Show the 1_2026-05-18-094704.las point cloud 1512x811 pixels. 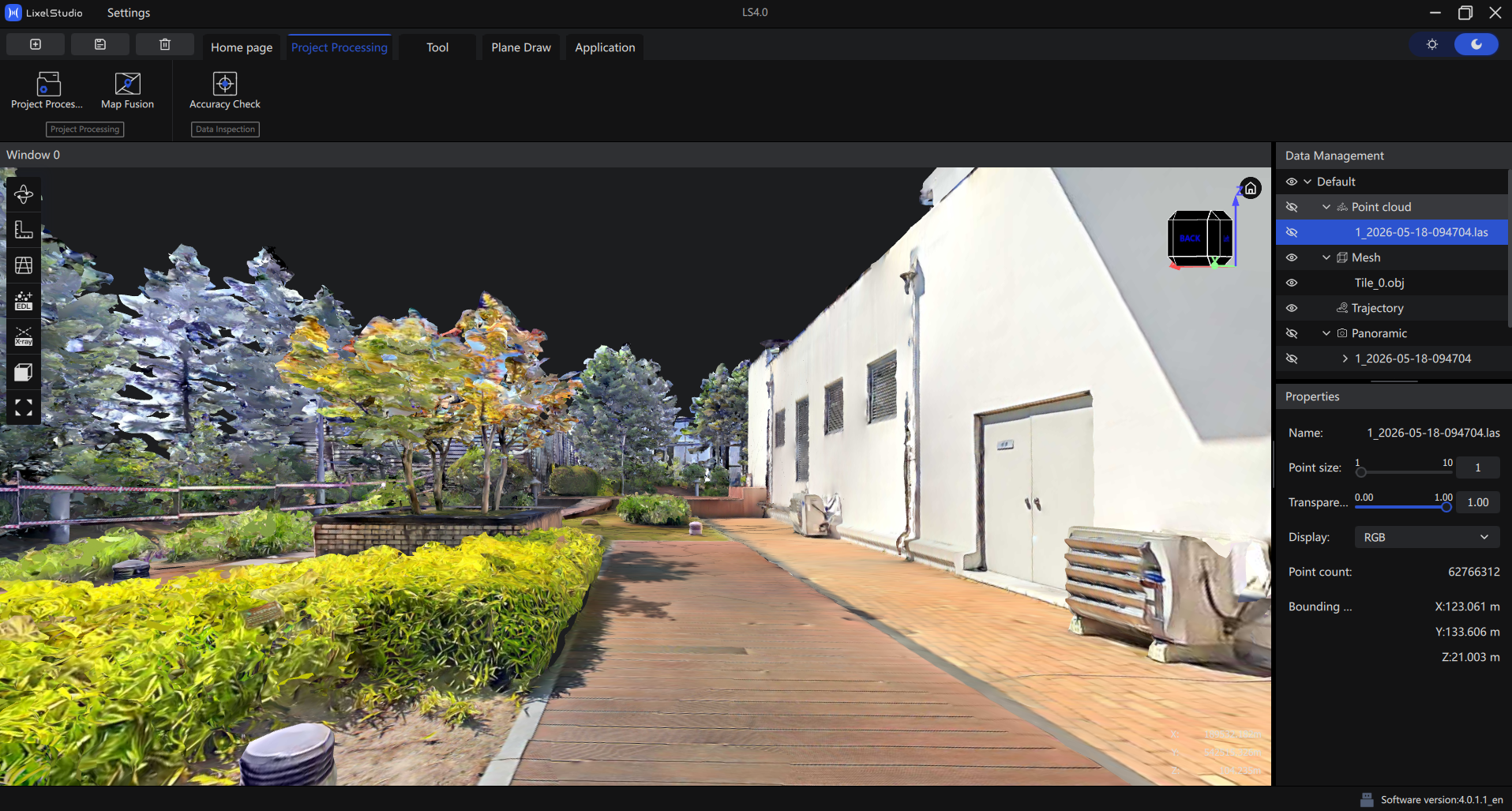pos(1292,232)
